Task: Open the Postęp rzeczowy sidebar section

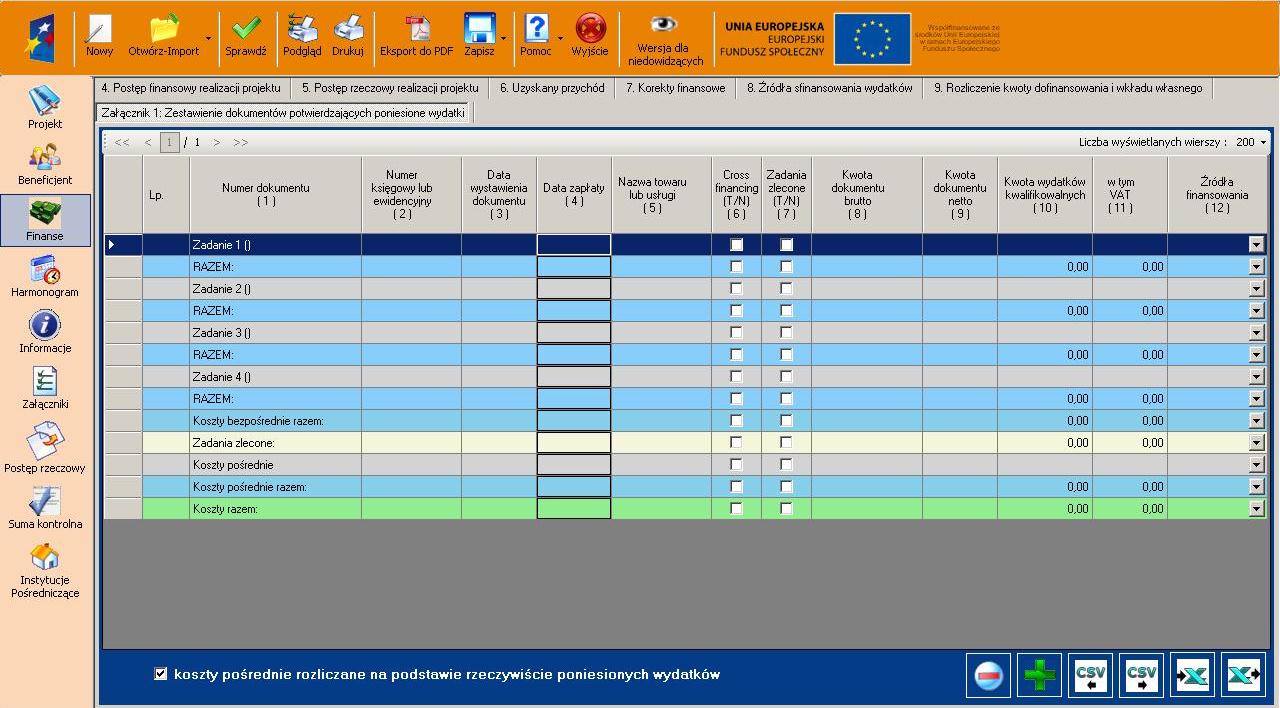Action: (x=45, y=446)
